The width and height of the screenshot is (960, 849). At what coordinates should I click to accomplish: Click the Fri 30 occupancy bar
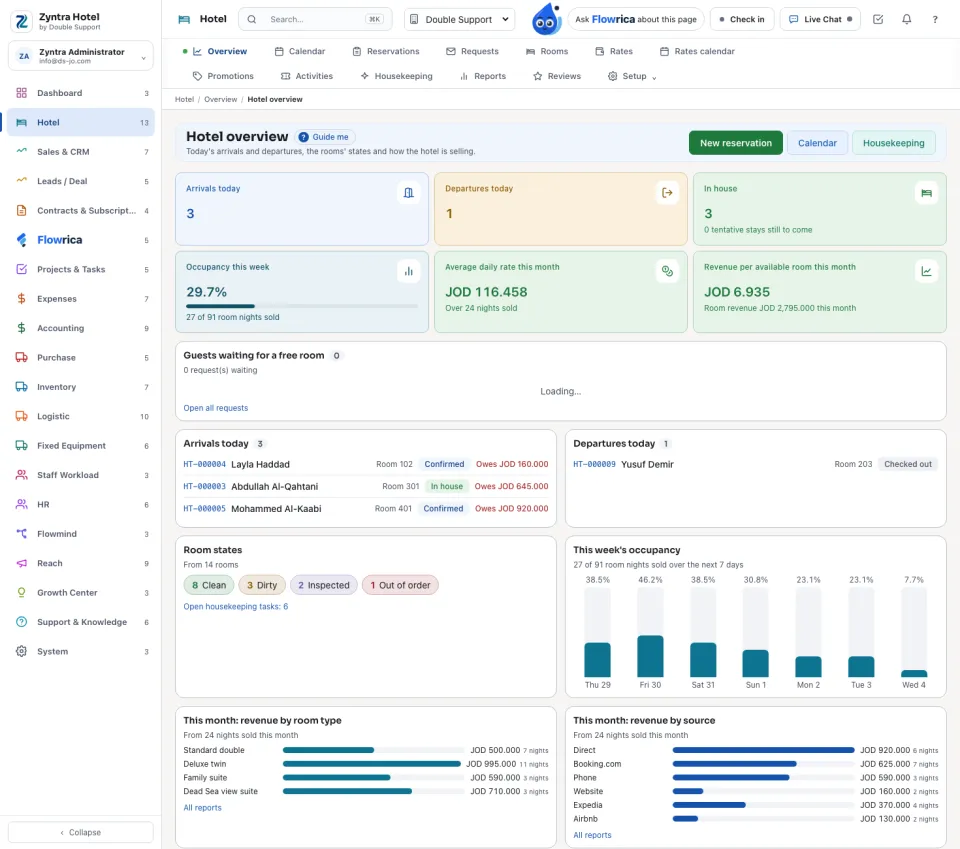[x=650, y=656]
